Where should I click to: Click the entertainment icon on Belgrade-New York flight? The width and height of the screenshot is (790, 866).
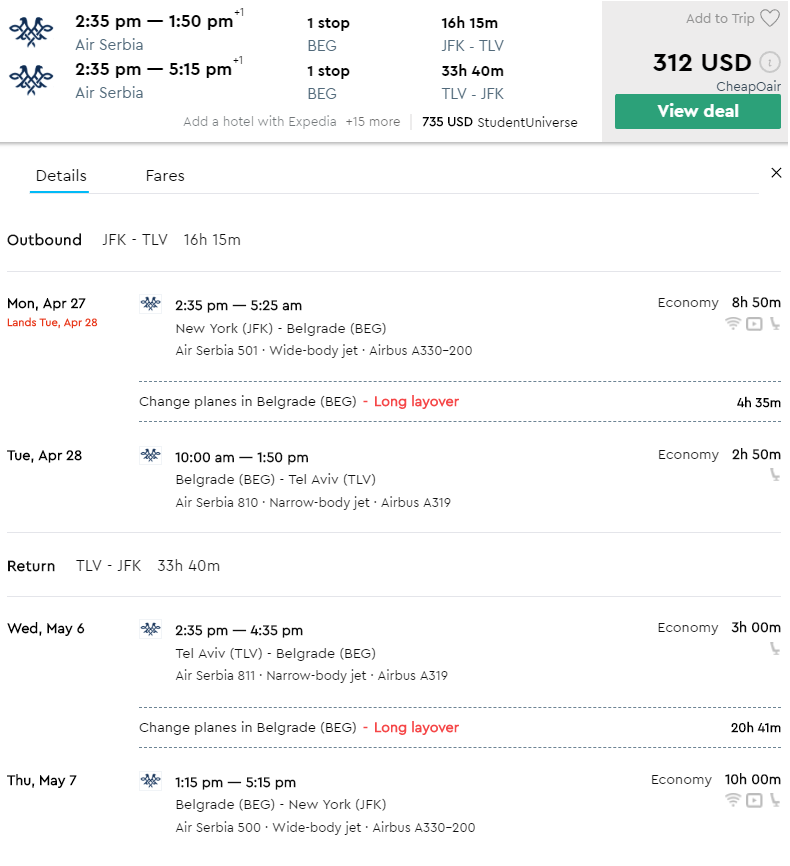click(x=754, y=800)
